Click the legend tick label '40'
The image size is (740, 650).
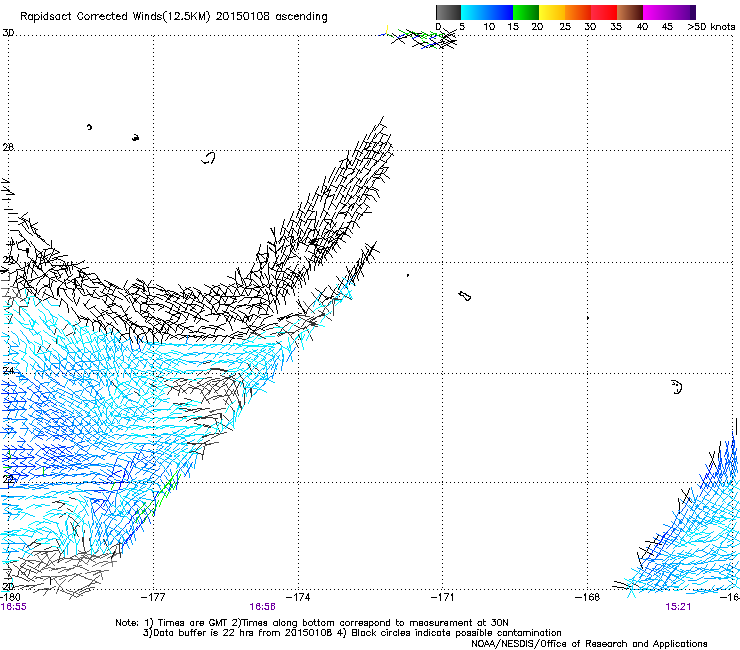click(642, 27)
